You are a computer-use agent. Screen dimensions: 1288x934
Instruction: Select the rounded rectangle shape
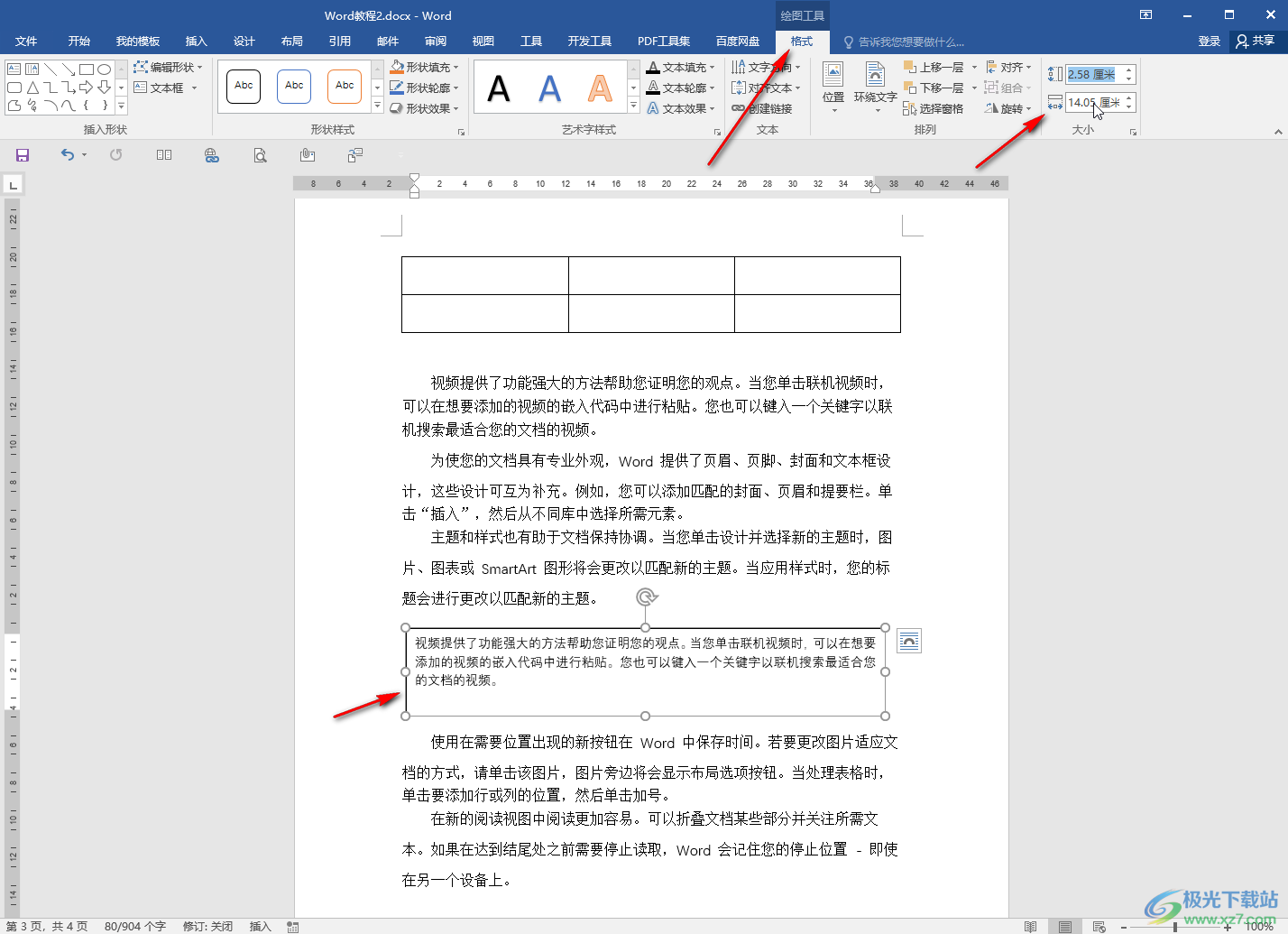tap(14, 88)
